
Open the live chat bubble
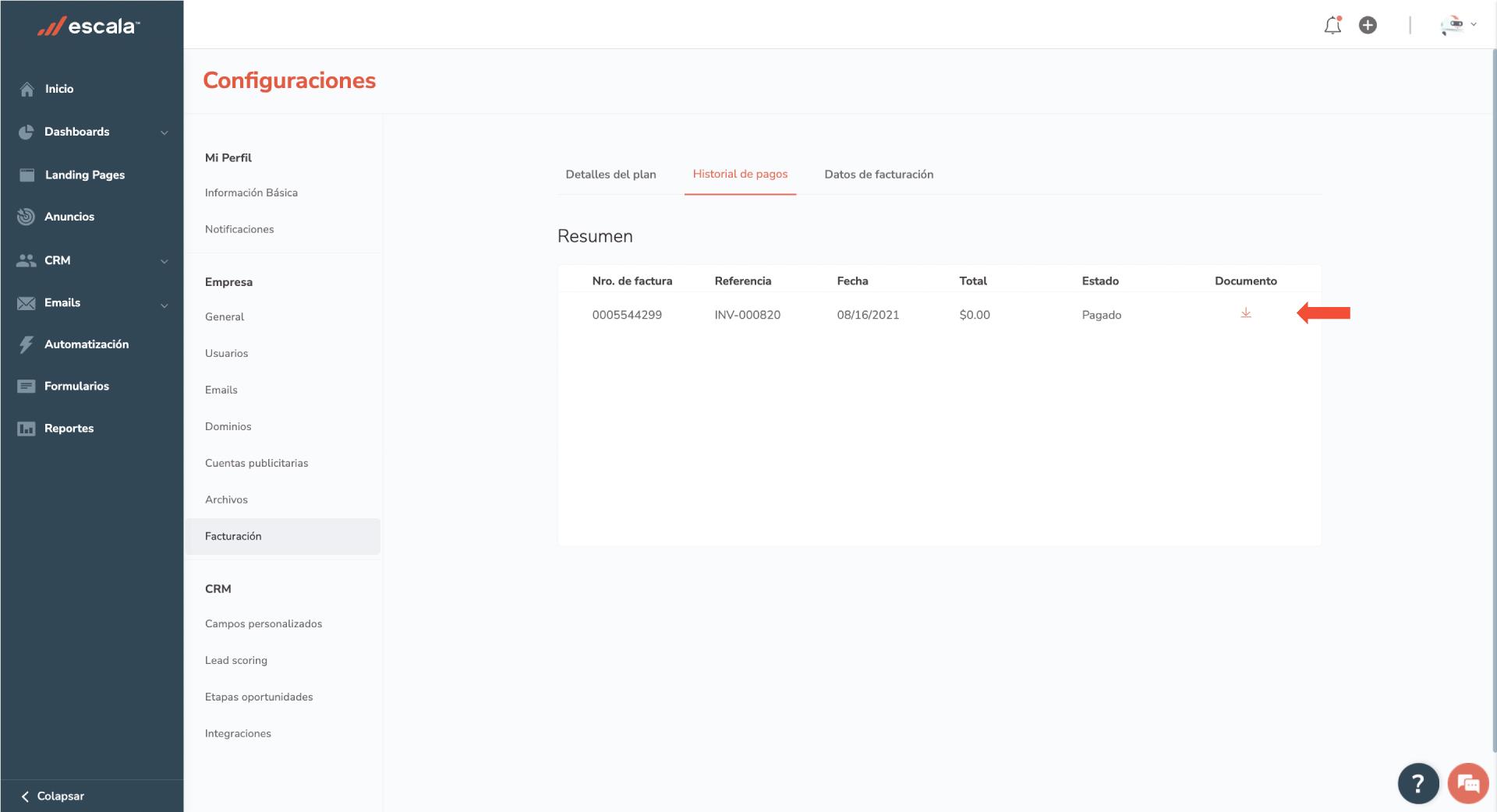click(1468, 783)
